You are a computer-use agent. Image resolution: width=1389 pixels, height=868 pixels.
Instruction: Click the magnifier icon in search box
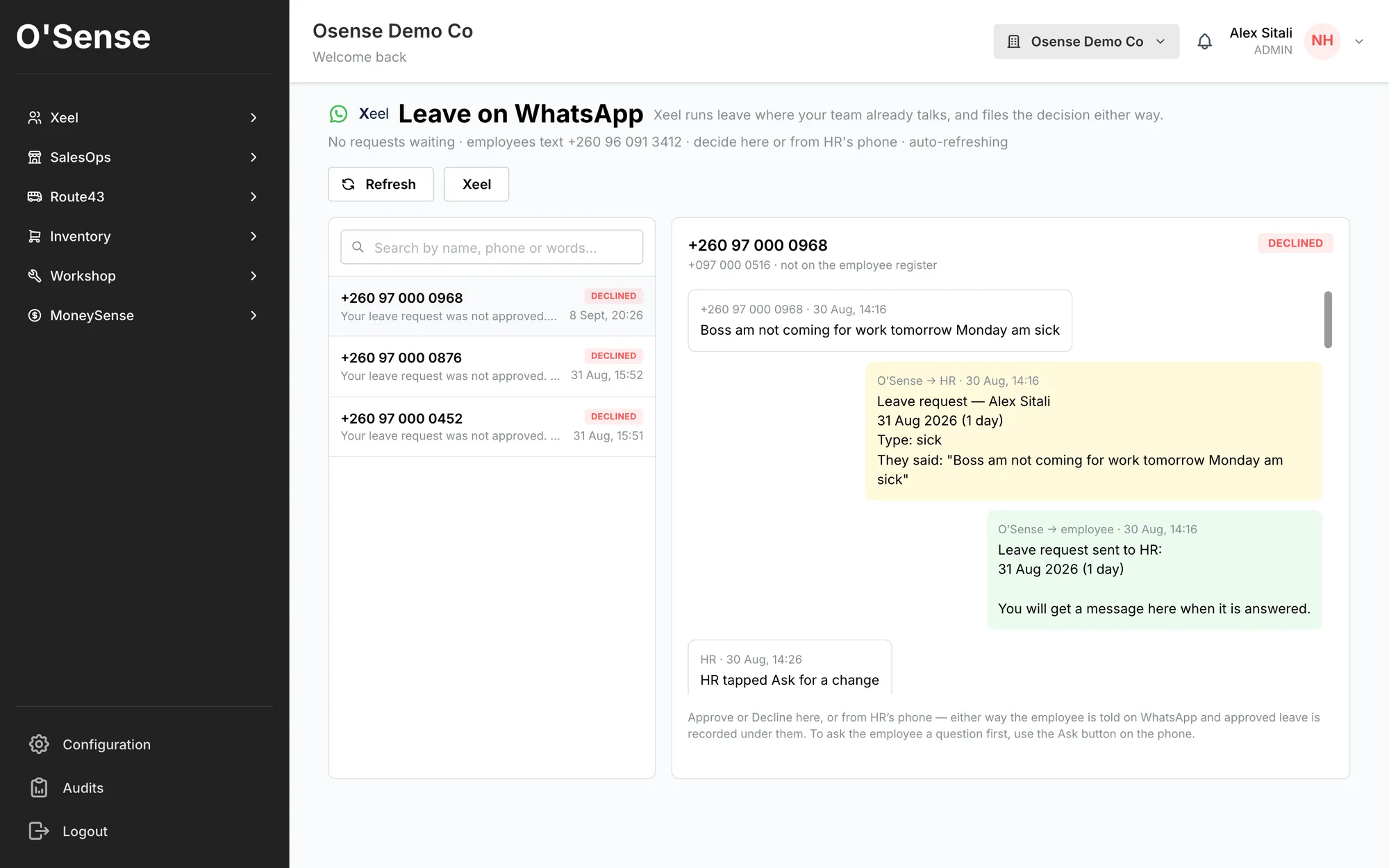358,247
